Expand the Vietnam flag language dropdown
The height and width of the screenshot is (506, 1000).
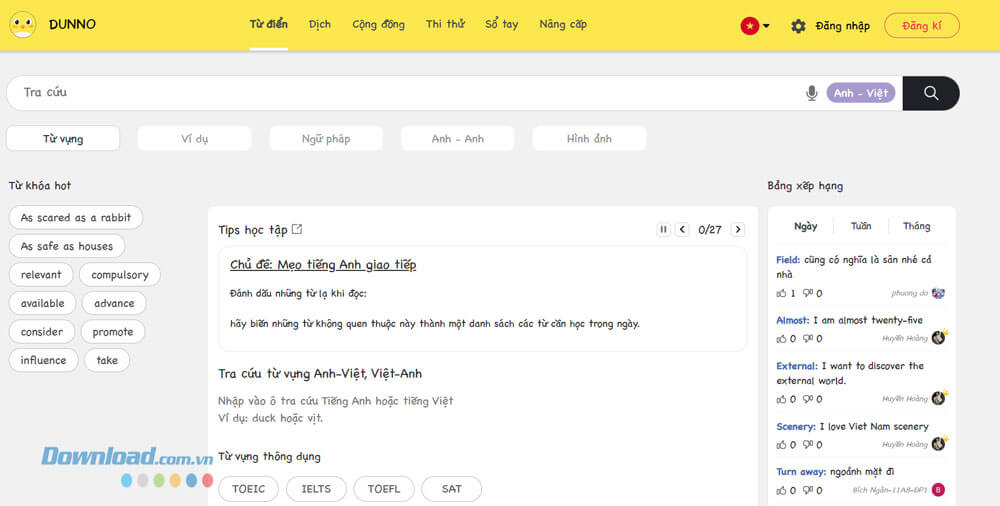[x=755, y=26]
